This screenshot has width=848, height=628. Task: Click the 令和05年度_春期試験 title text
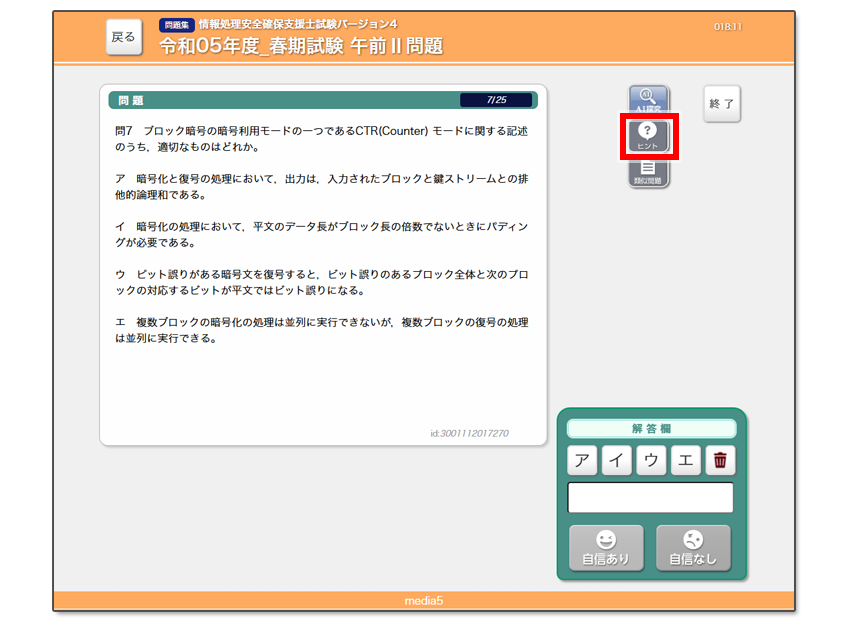click(301, 46)
